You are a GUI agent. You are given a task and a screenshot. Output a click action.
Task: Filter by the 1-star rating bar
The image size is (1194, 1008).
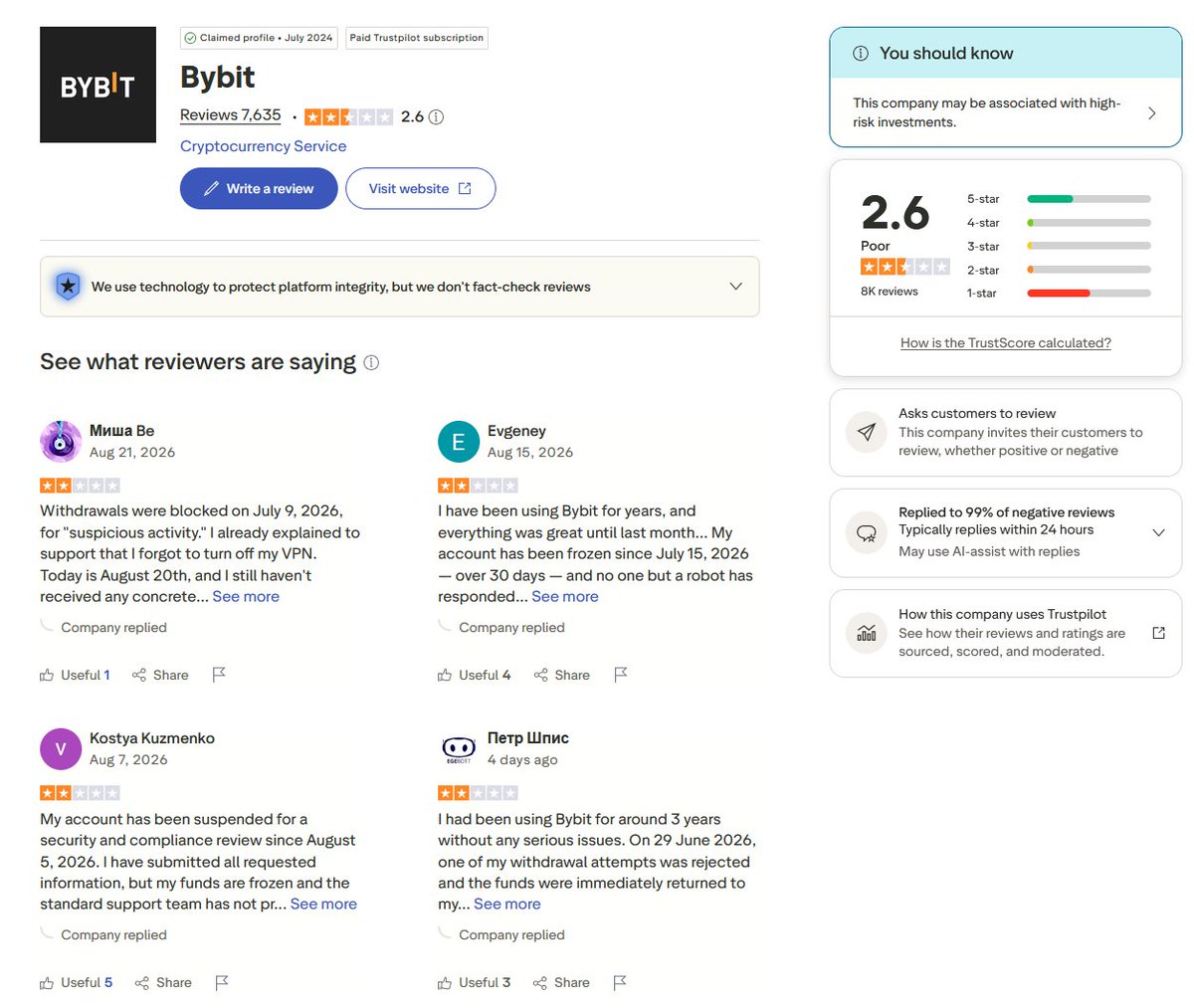[x=1059, y=294]
